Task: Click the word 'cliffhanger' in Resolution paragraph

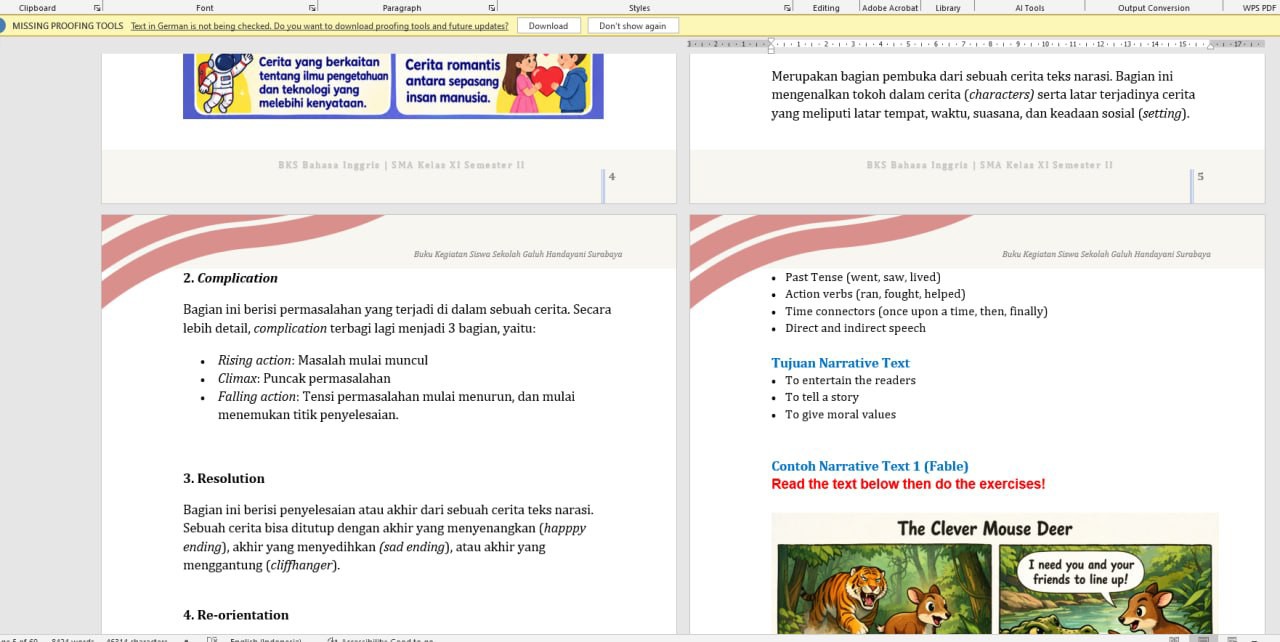Action: coord(301,565)
